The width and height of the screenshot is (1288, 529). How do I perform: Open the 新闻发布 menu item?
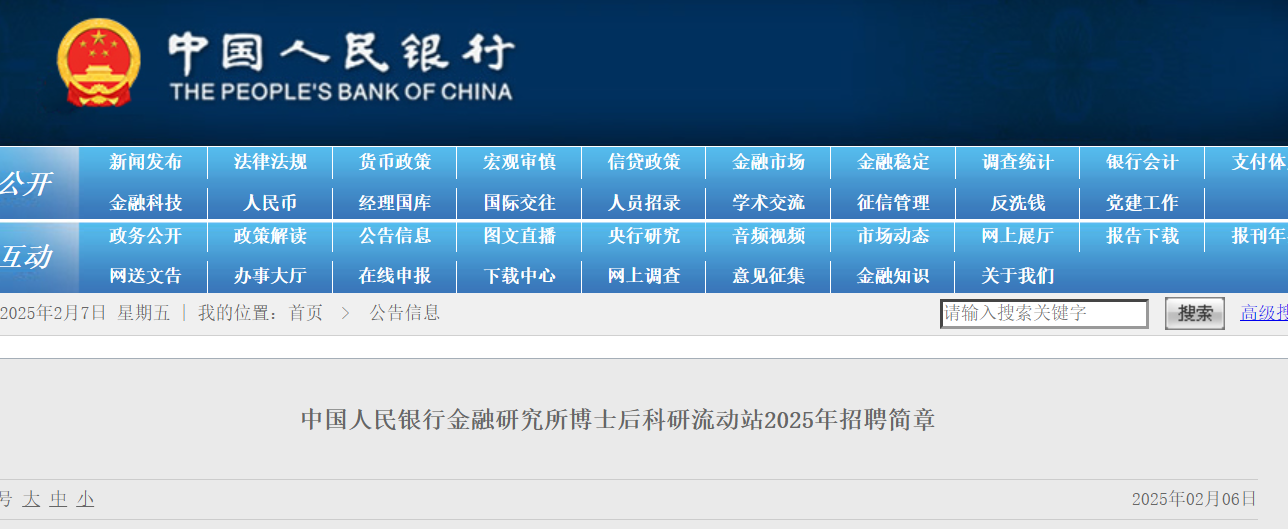click(146, 162)
